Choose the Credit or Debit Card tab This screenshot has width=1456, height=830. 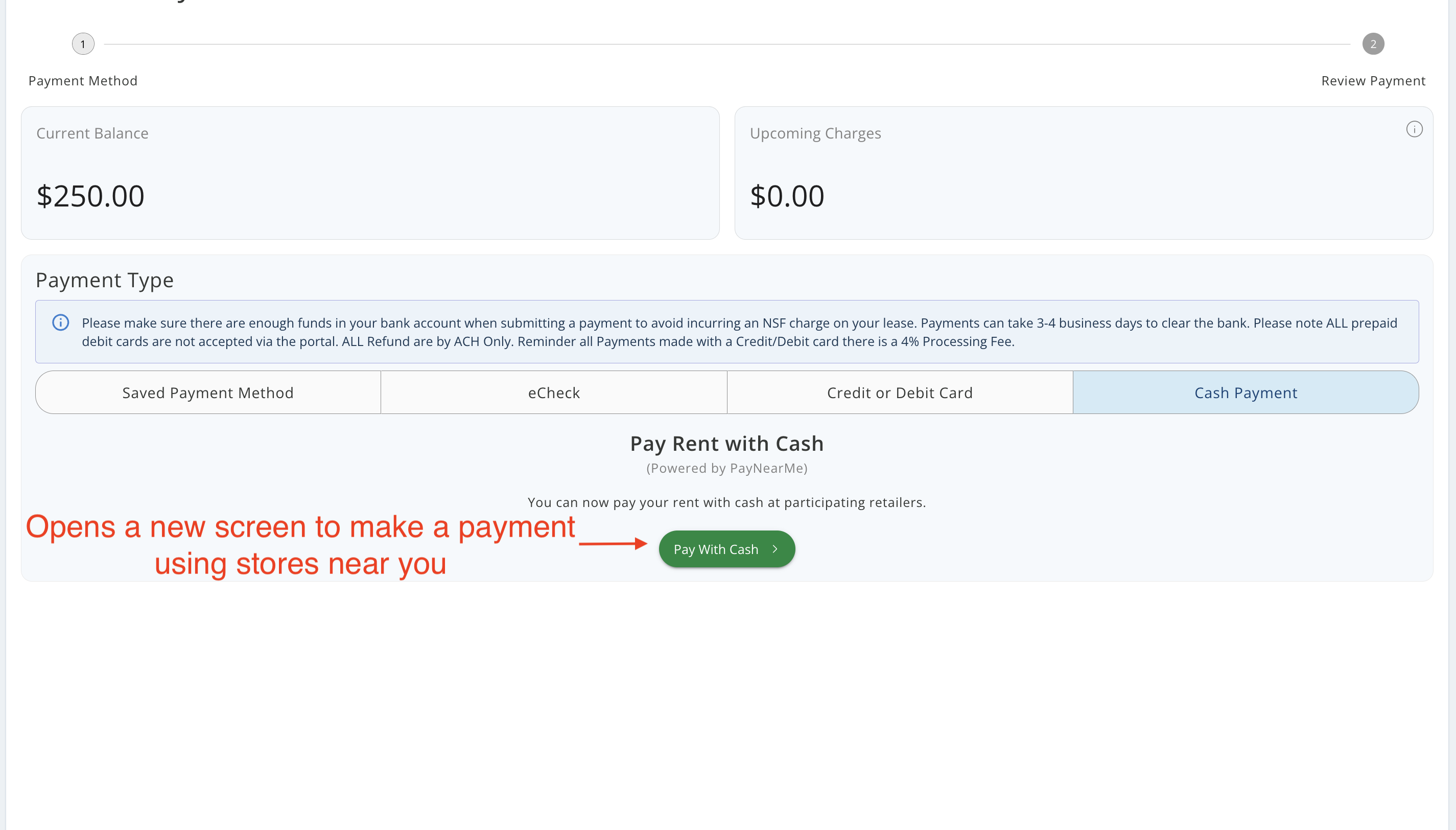(900, 393)
